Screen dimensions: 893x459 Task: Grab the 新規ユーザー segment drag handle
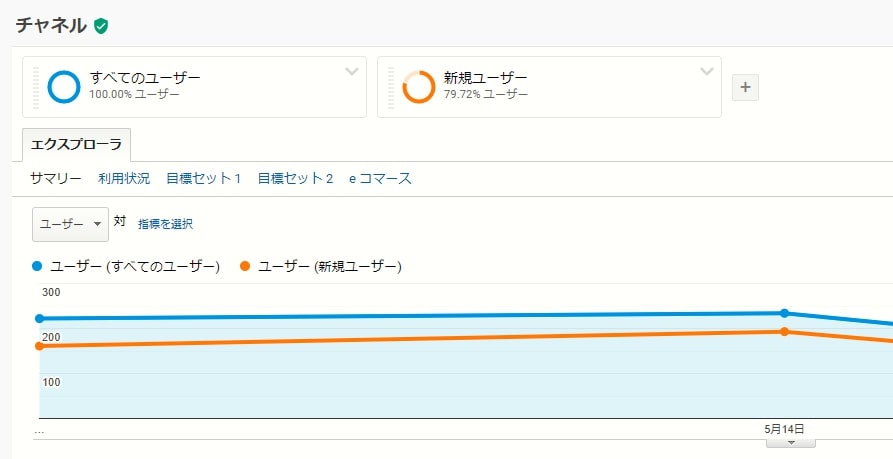(391, 87)
